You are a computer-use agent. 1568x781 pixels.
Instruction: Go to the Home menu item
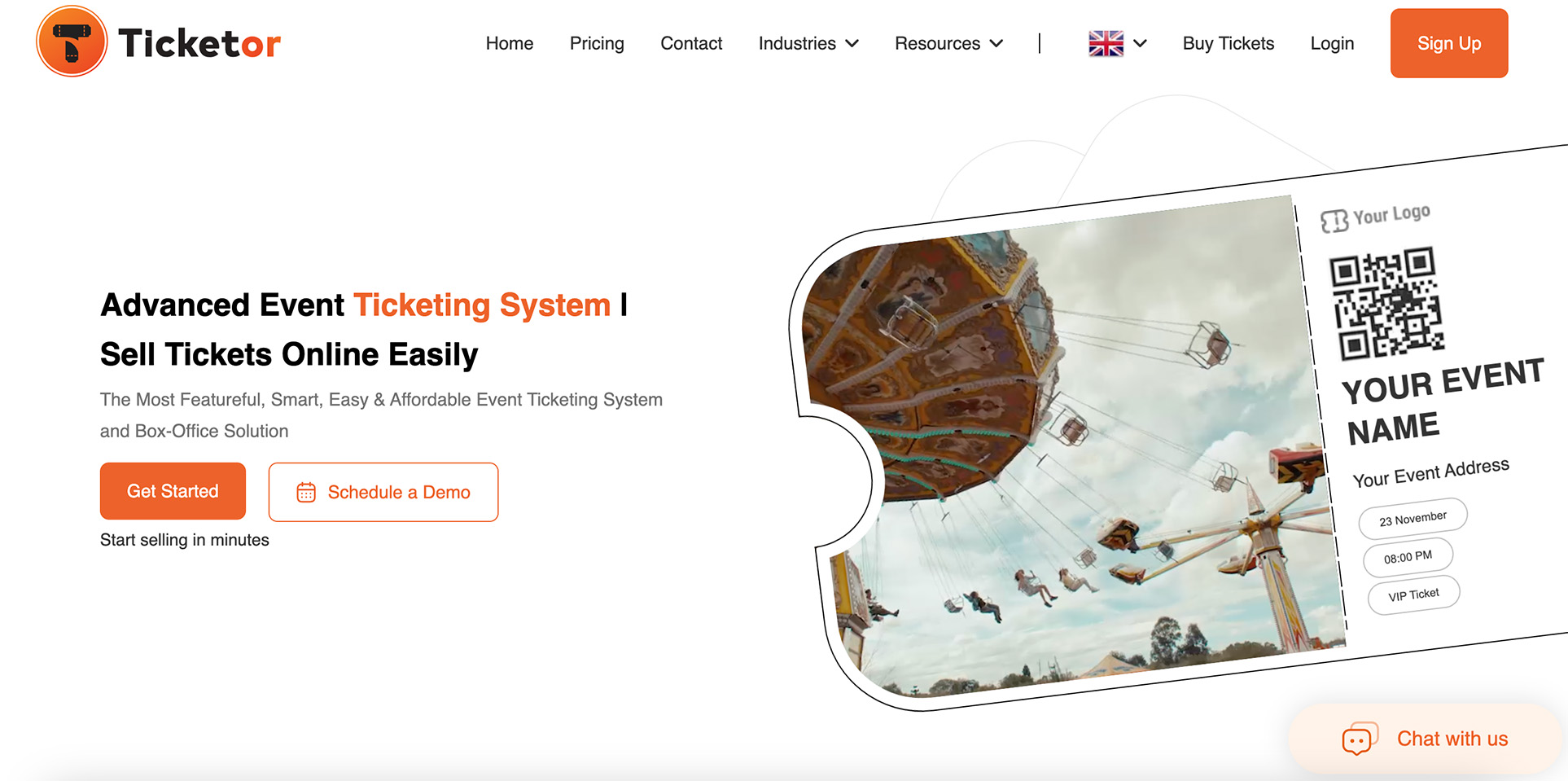tap(510, 43)
